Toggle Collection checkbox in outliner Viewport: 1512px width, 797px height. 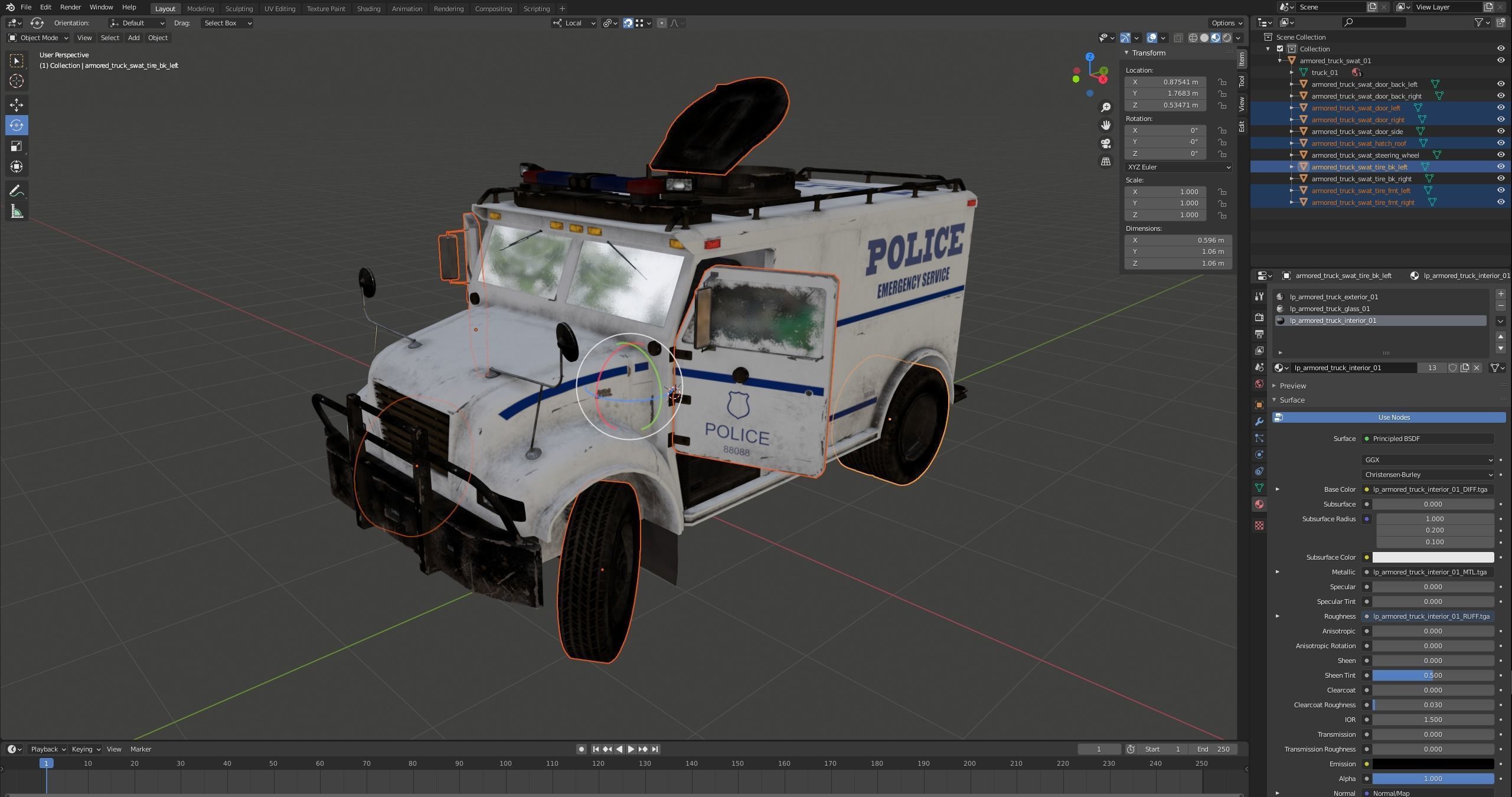(1280, 49)
